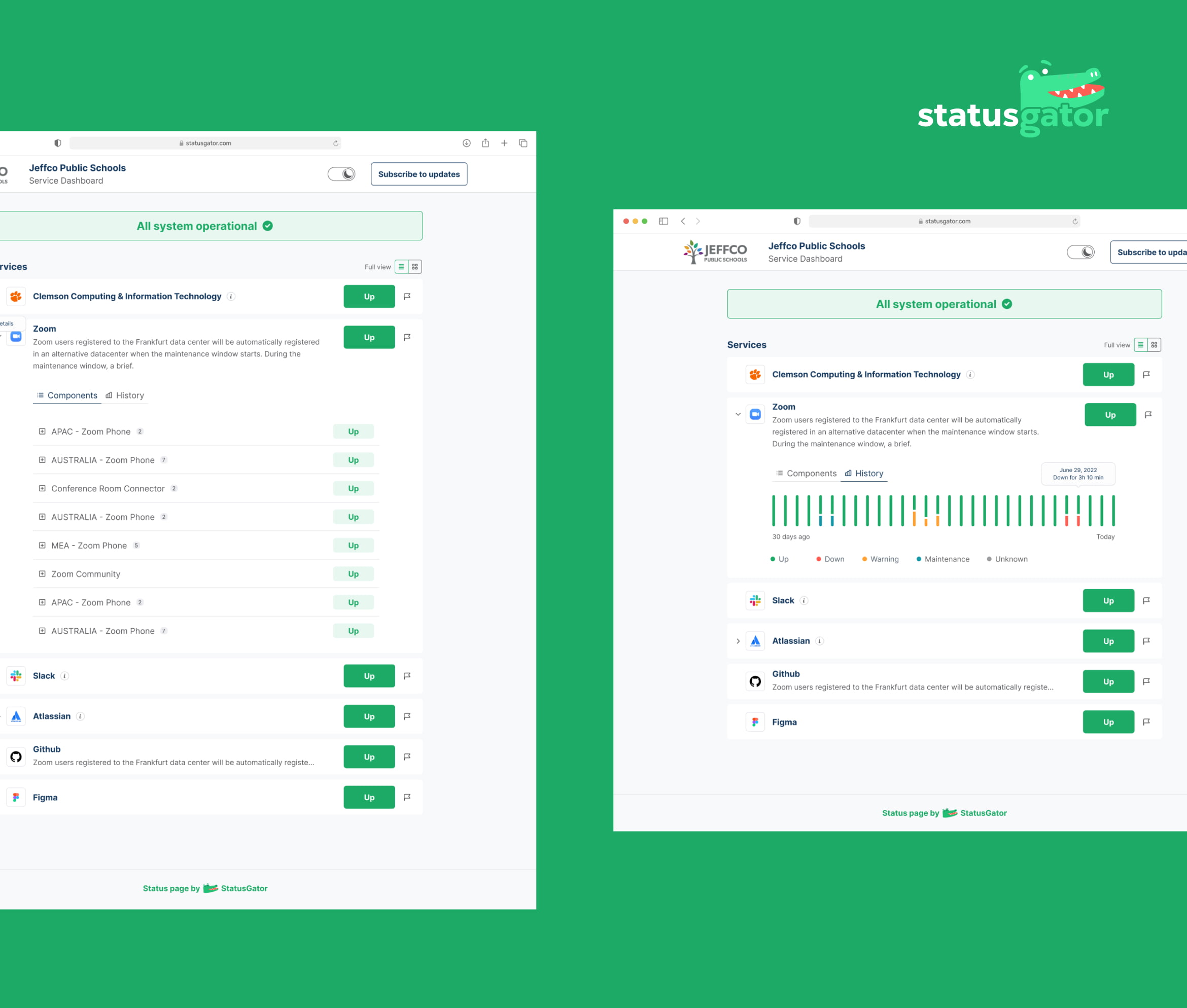Open History tab in left window

[x=125, y=395]
